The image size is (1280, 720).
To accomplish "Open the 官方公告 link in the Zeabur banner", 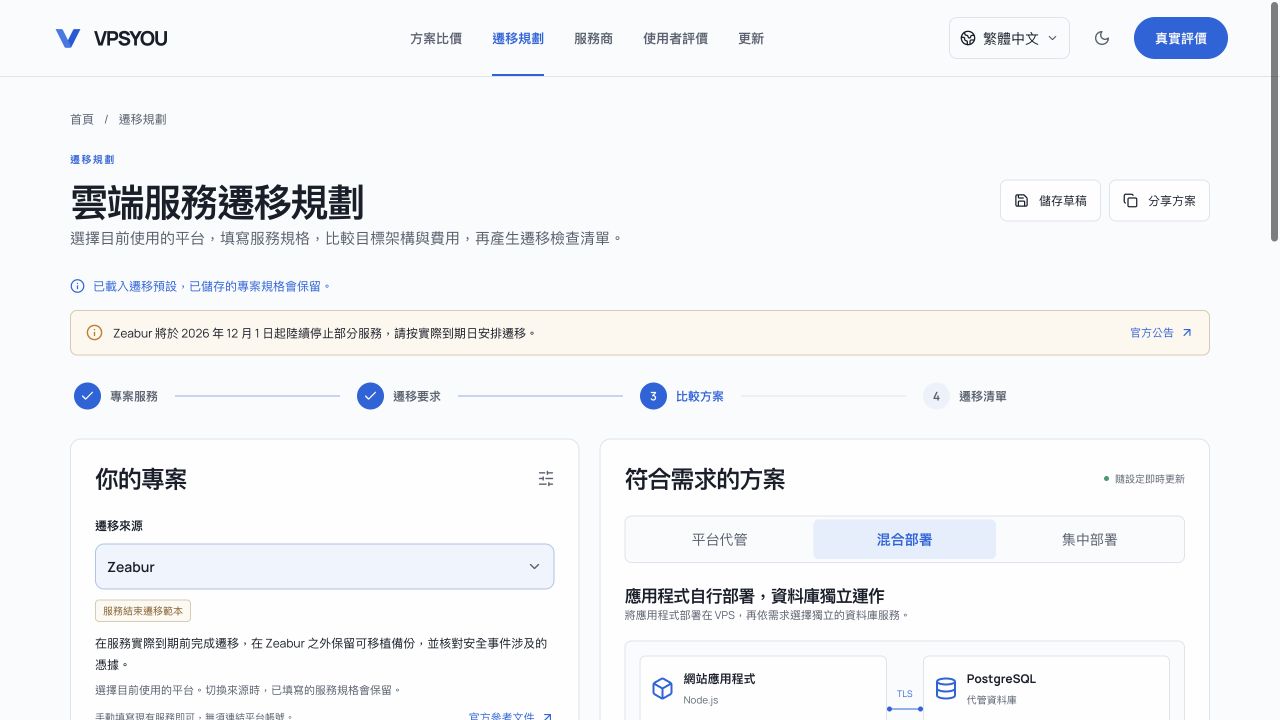I will [x=1161, y=333].
